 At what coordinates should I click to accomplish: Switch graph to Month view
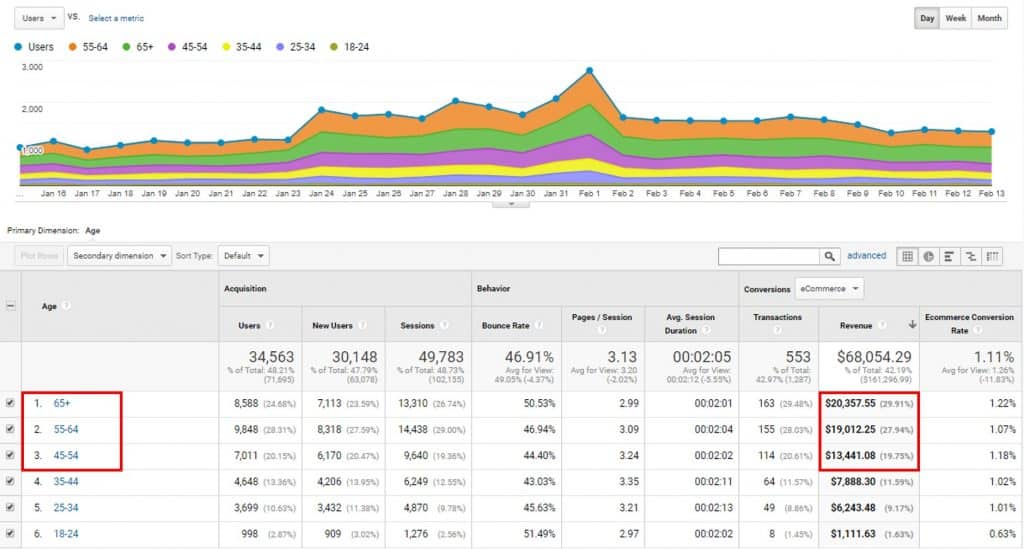989,18
